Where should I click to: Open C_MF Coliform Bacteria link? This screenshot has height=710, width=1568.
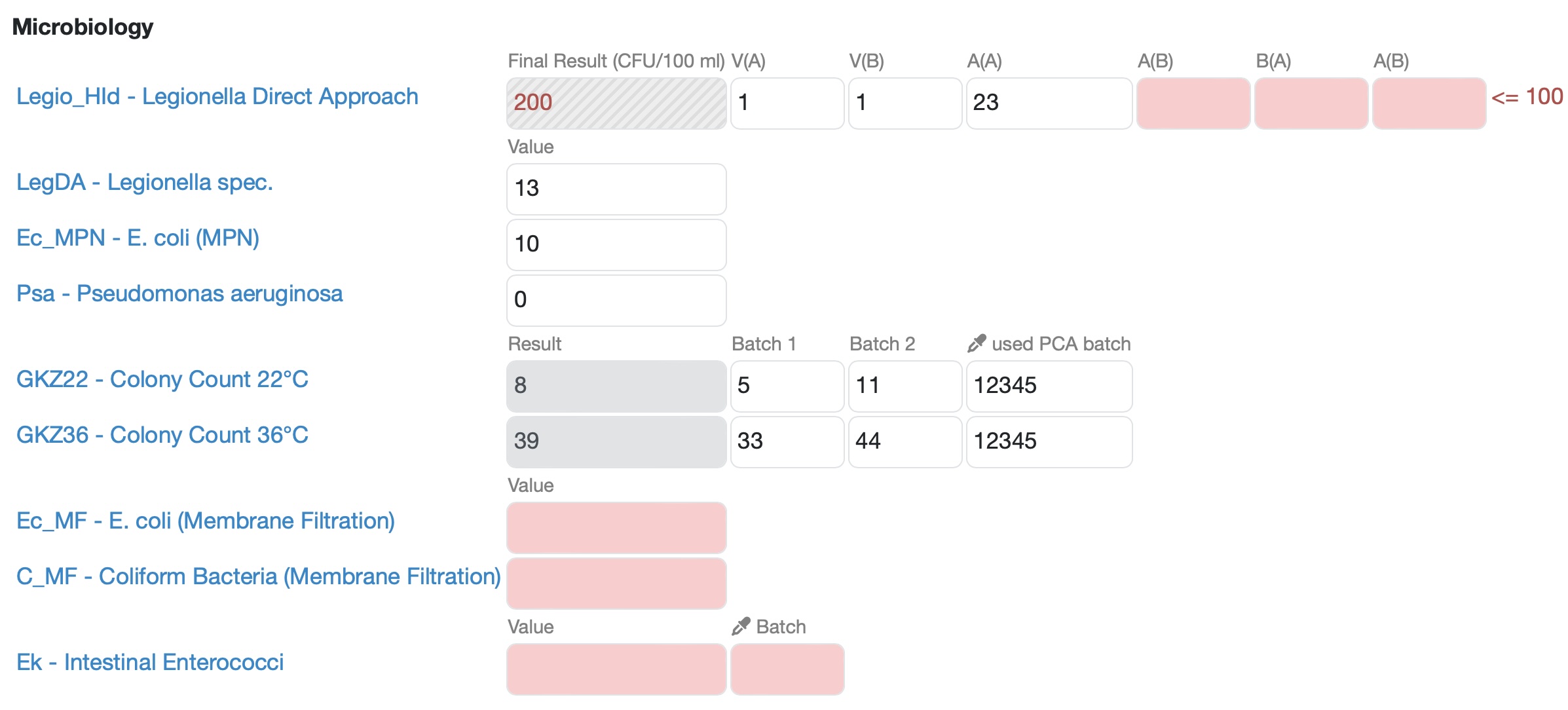click(258, 576)
